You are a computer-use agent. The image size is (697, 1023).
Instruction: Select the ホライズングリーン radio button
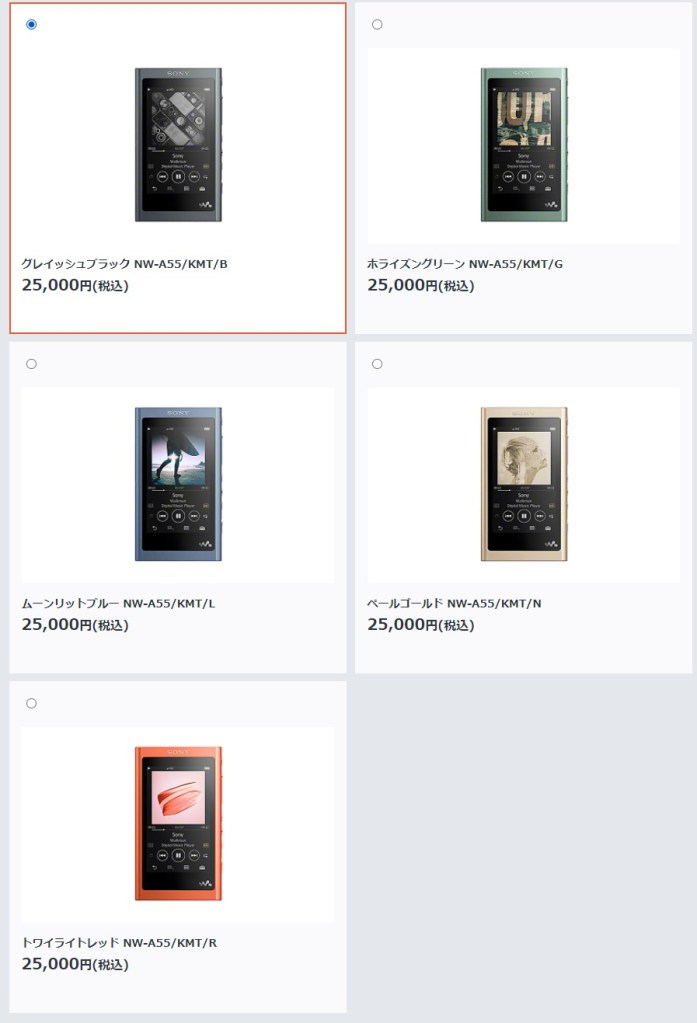[377, 25]
